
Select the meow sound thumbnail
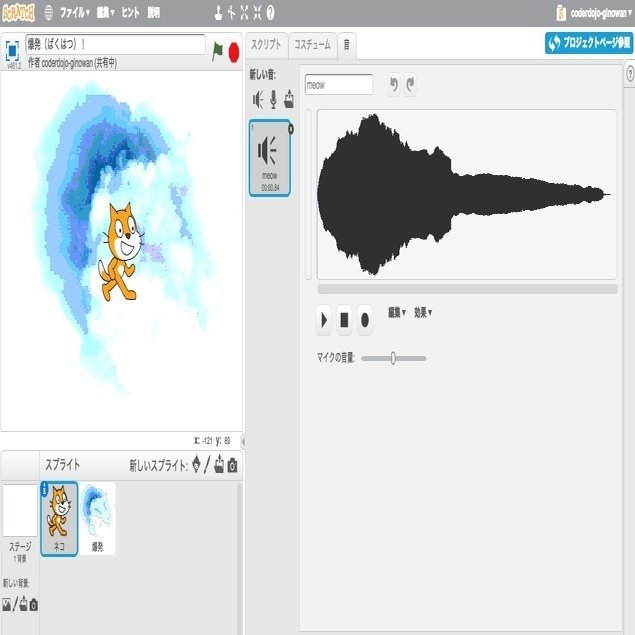click(x=269, y=158)
